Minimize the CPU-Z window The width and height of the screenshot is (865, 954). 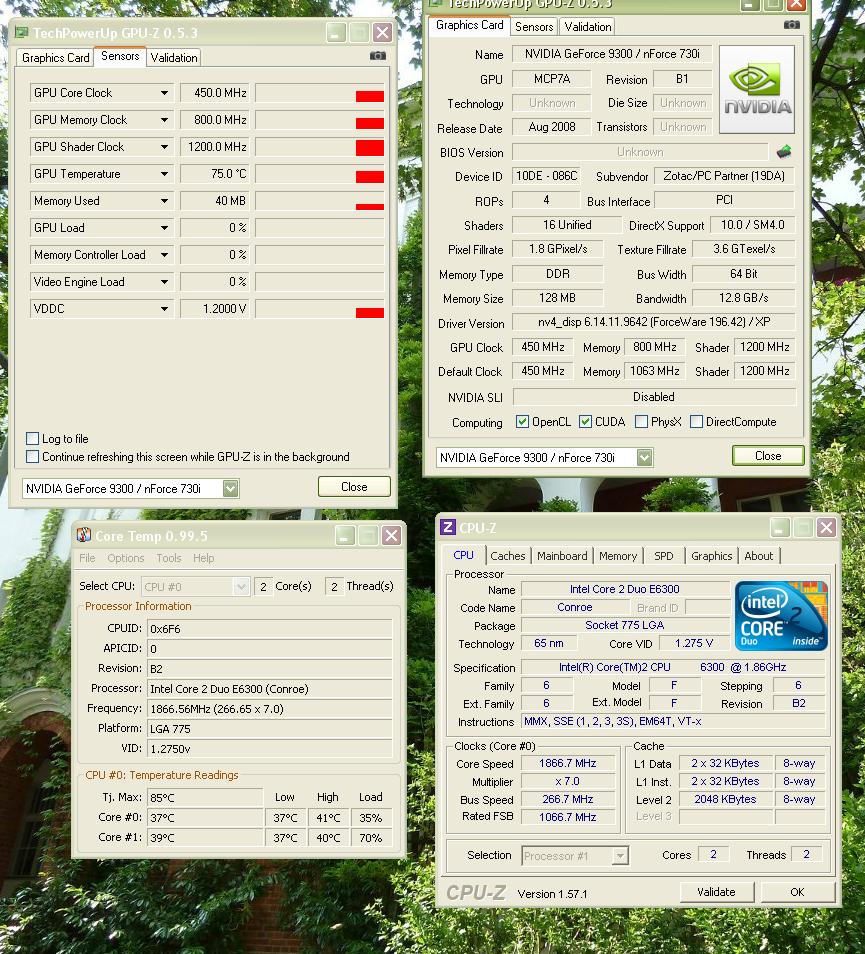click(x=780, y=527)
